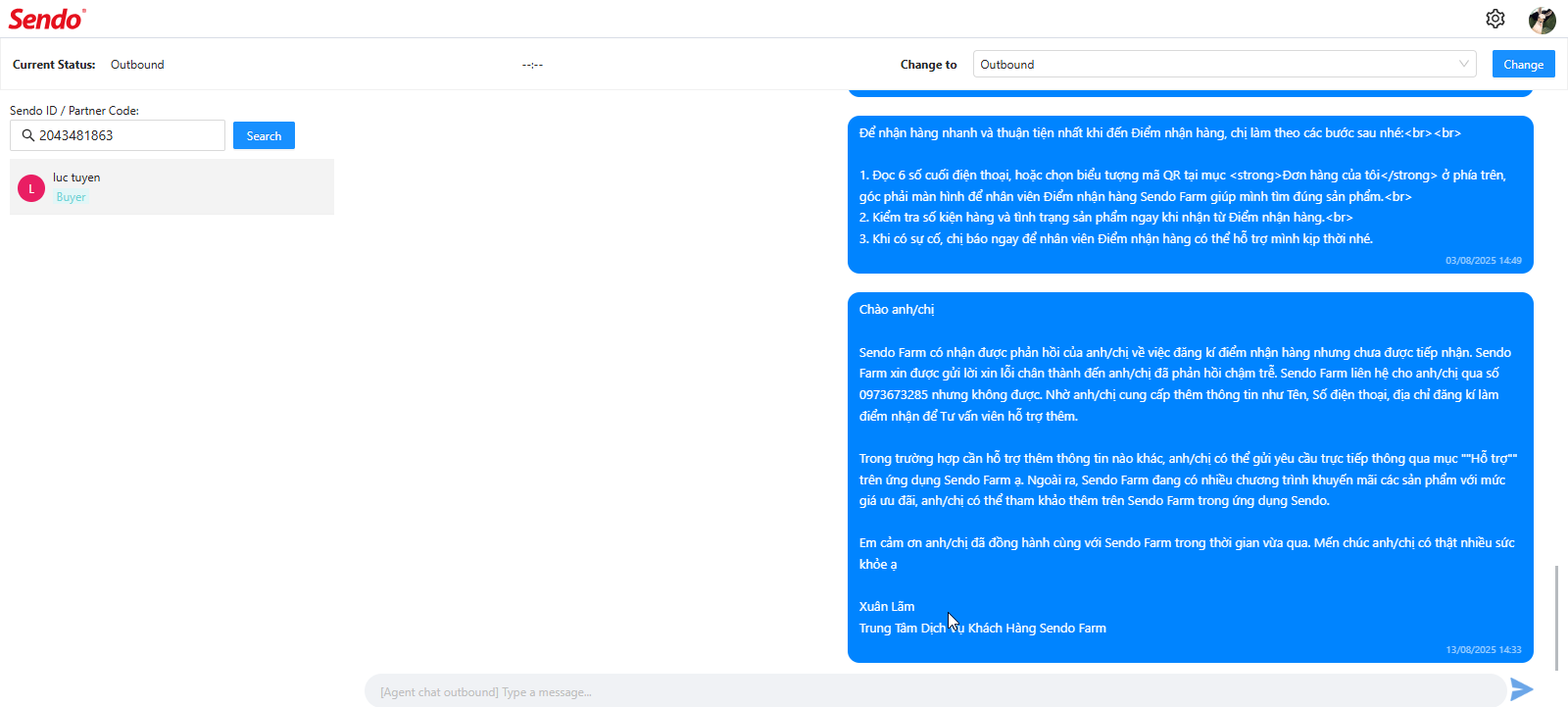Click the Buyer tag under luc tuyen

pos(71,197)
